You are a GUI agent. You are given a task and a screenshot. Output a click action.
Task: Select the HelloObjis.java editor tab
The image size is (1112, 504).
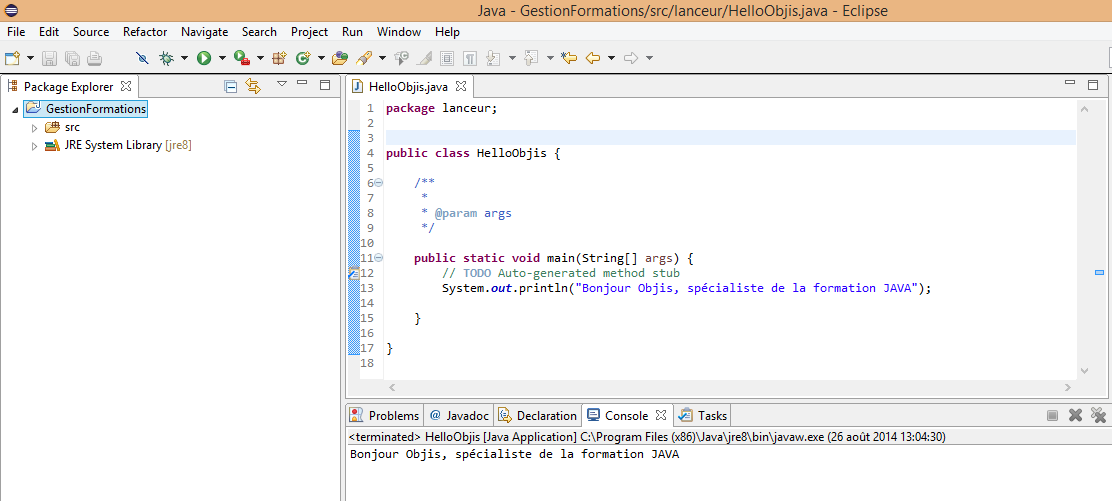(408, 86)
